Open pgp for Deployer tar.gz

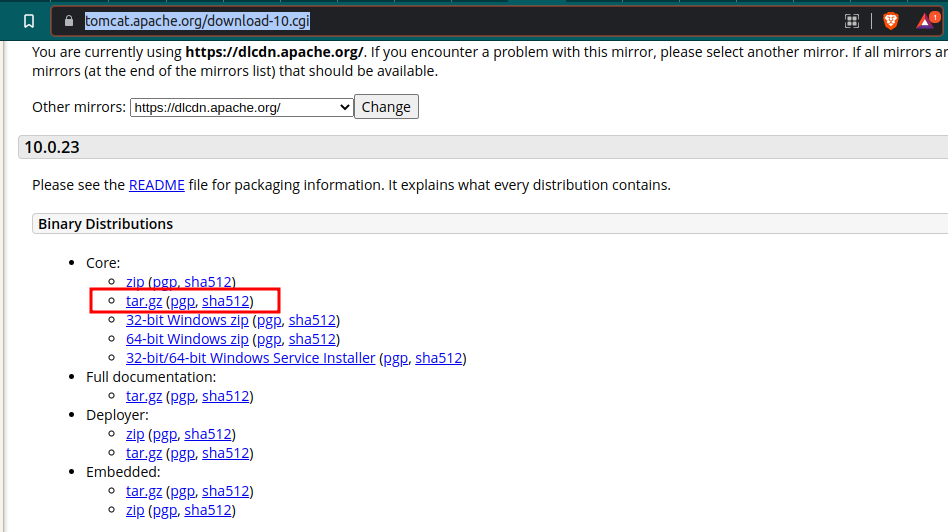coord(183,453)
